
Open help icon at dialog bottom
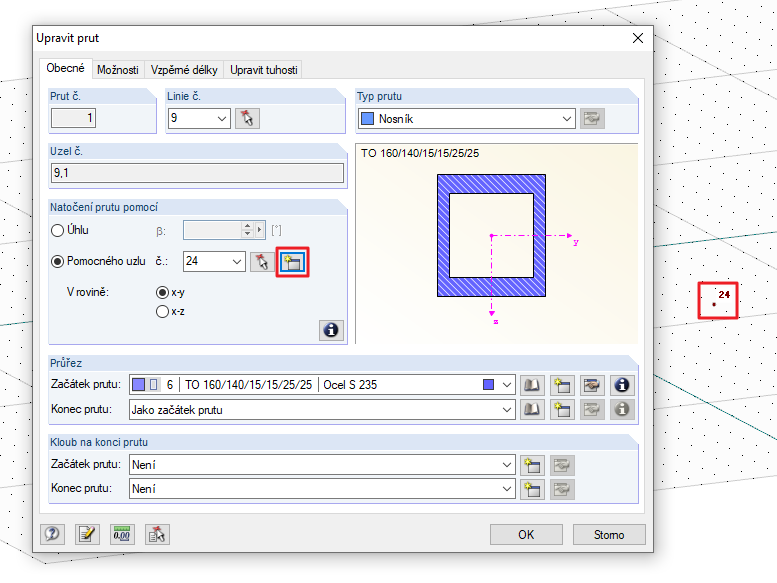pos(52,534)
